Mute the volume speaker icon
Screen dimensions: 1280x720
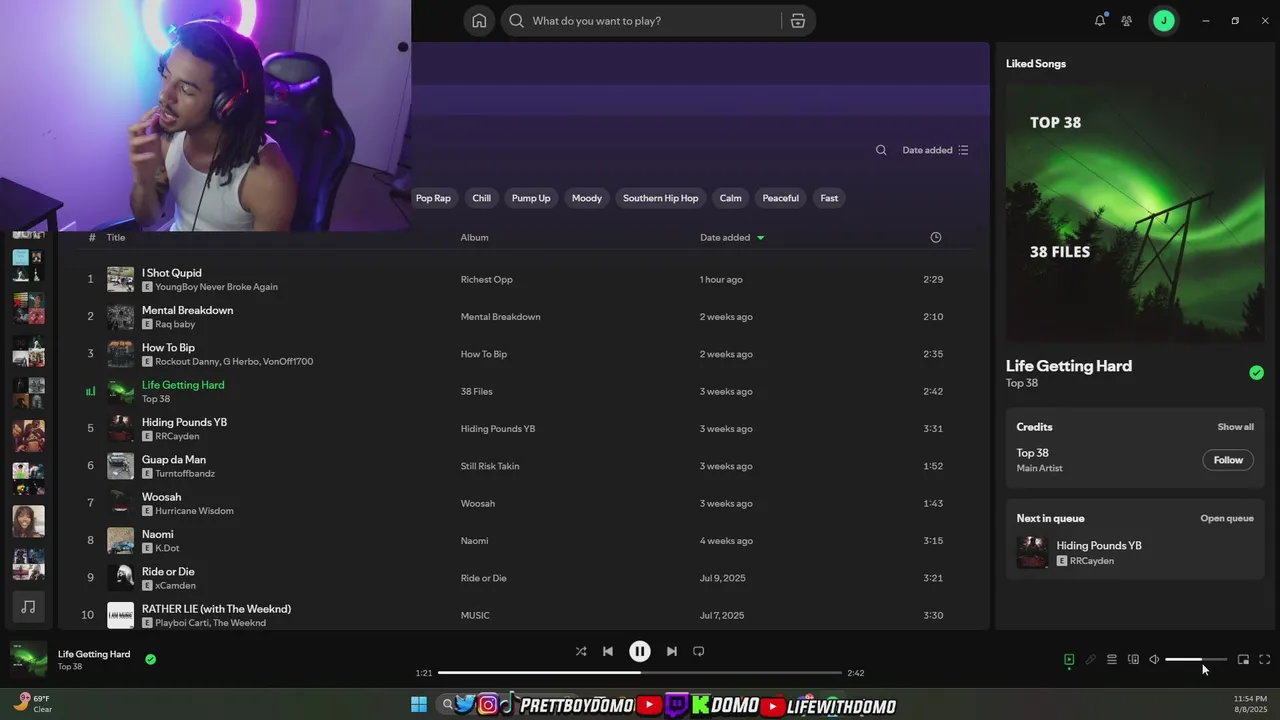[x=1154, y=660]
